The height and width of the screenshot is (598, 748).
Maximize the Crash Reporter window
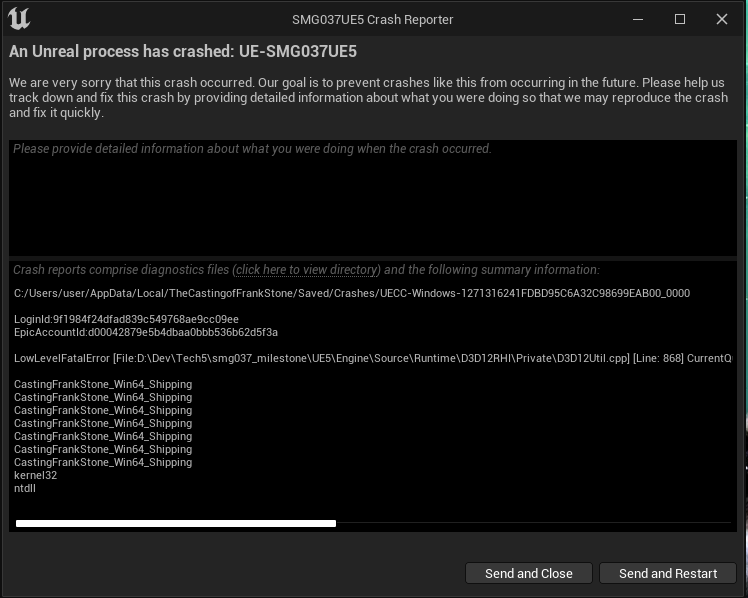click(x=680, y=20)
